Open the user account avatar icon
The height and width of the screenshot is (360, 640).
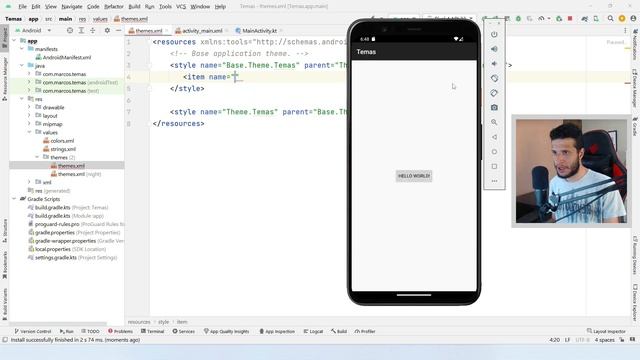633,18
